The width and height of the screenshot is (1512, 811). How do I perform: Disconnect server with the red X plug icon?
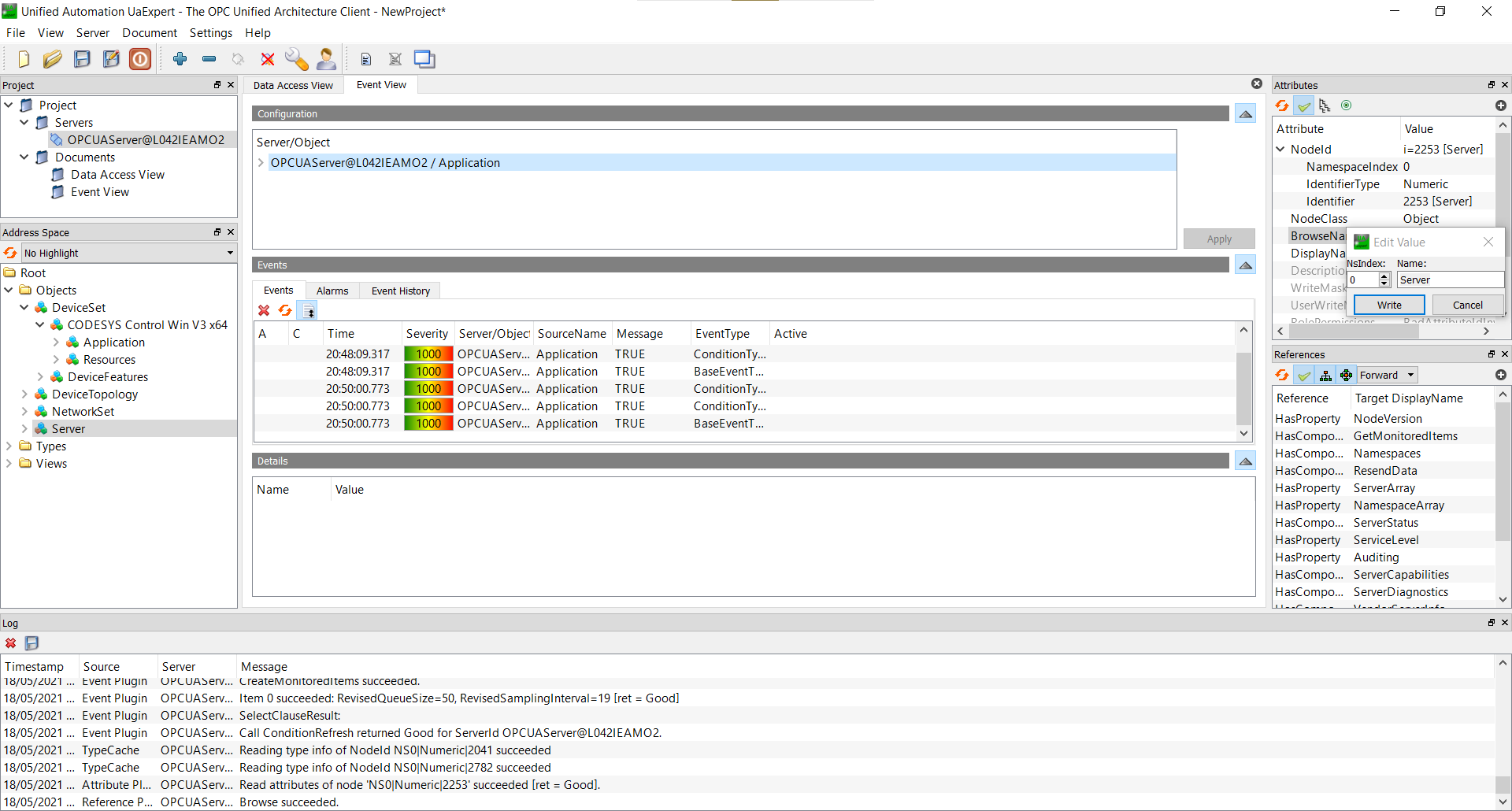tap(268, 59)
